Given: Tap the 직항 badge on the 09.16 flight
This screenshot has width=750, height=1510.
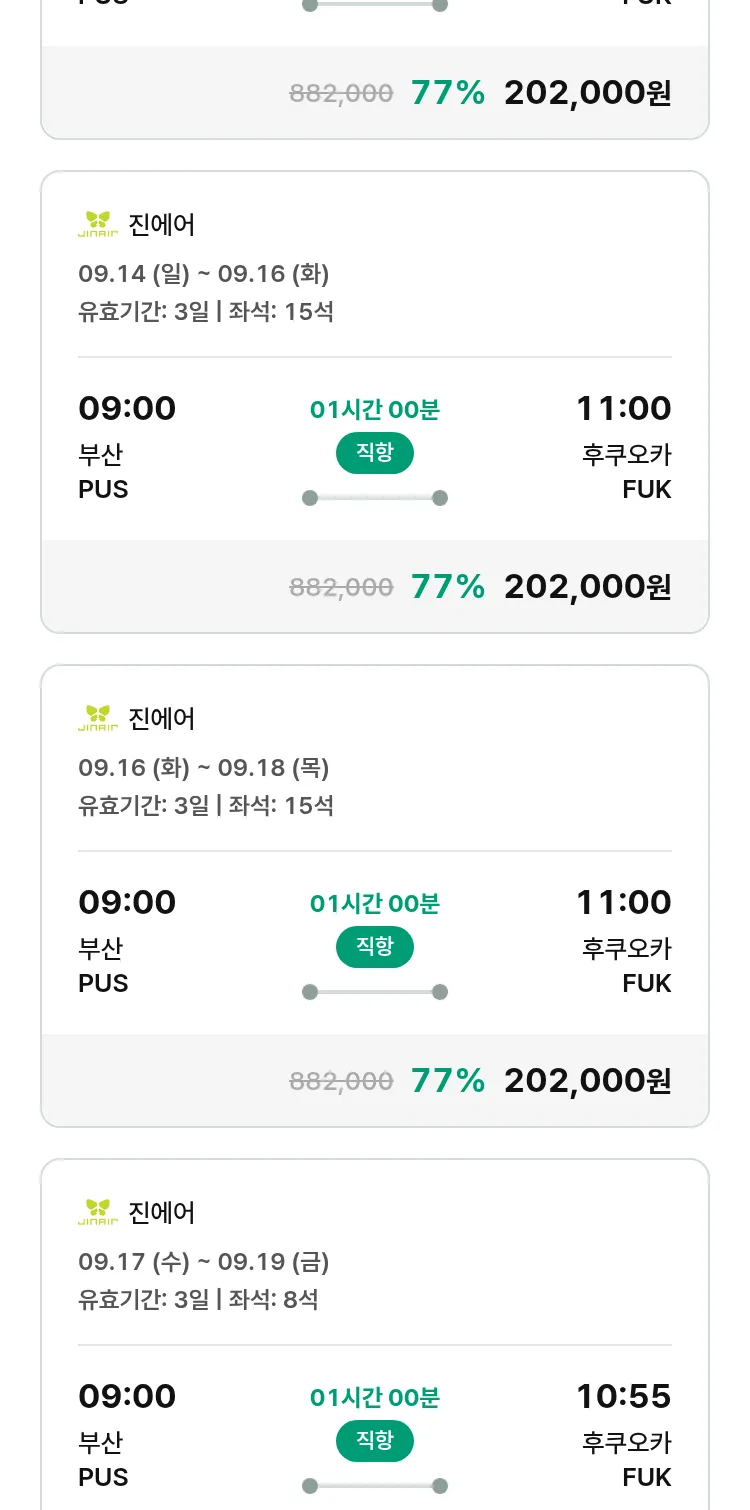Looking at the screenshot, I should tap(375, 947).
